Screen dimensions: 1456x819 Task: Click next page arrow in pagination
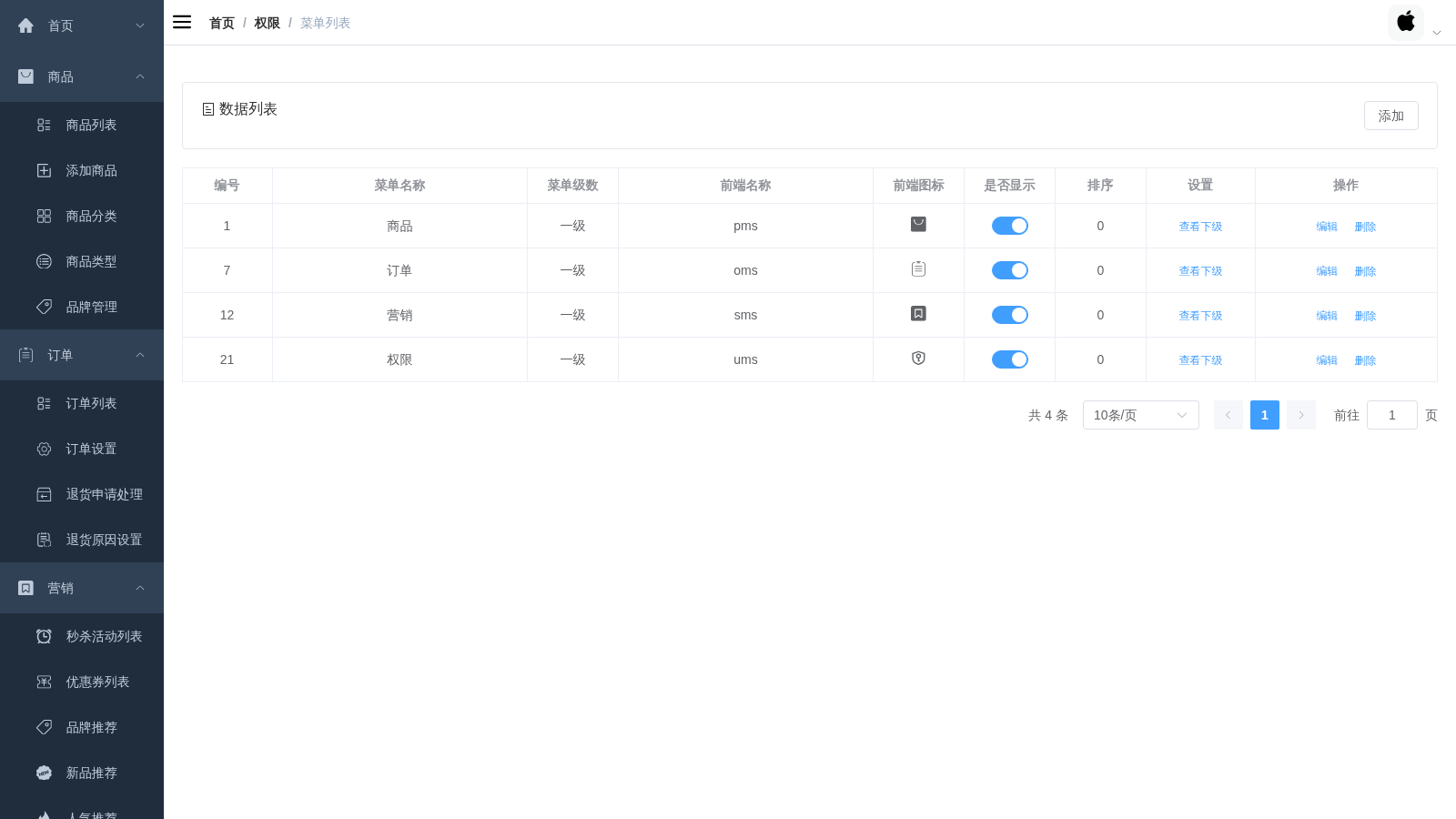[x=1300, y=415]
